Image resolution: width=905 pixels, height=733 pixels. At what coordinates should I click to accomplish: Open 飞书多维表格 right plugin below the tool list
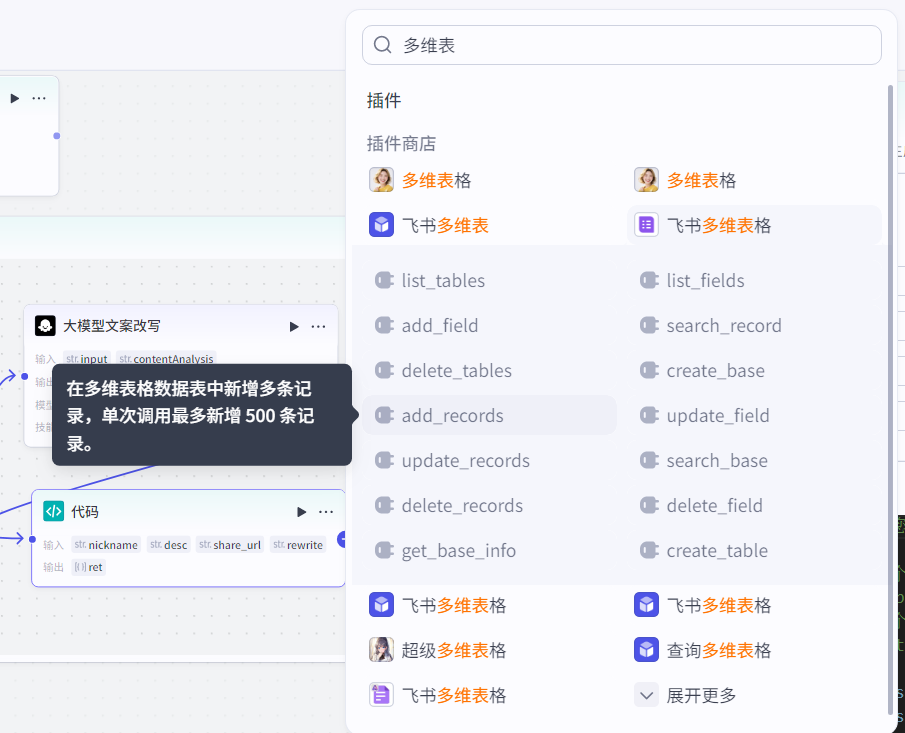[x=702, y=605]
